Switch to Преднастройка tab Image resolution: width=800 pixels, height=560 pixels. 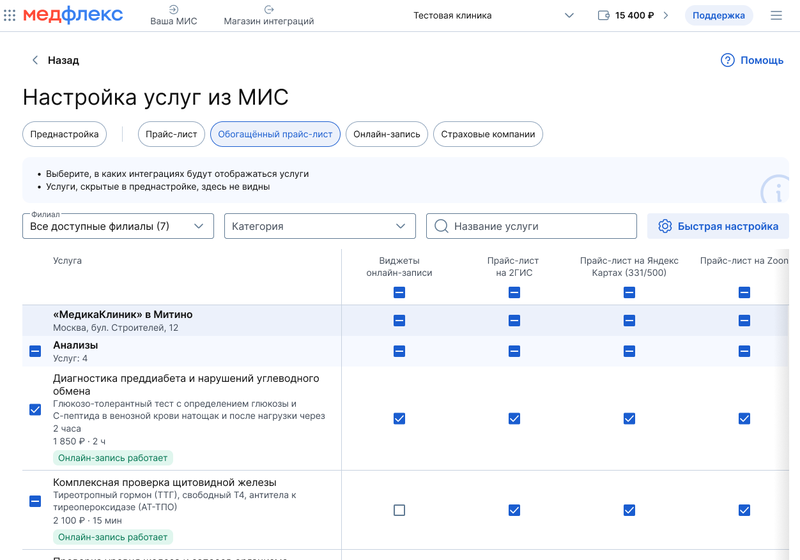[x=64, y=134]
